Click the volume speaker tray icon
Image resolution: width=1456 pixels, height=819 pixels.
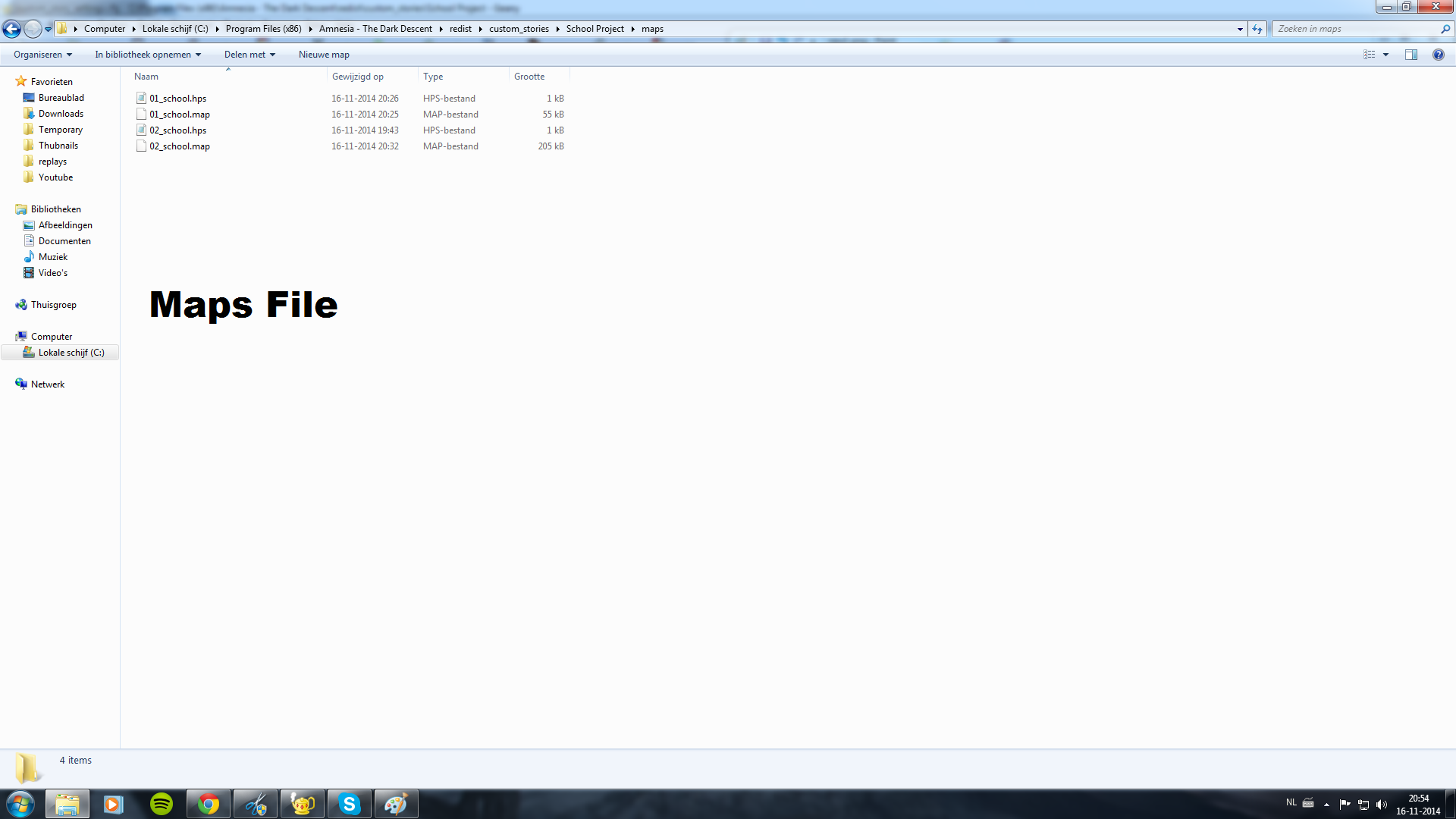[1381, 804]
